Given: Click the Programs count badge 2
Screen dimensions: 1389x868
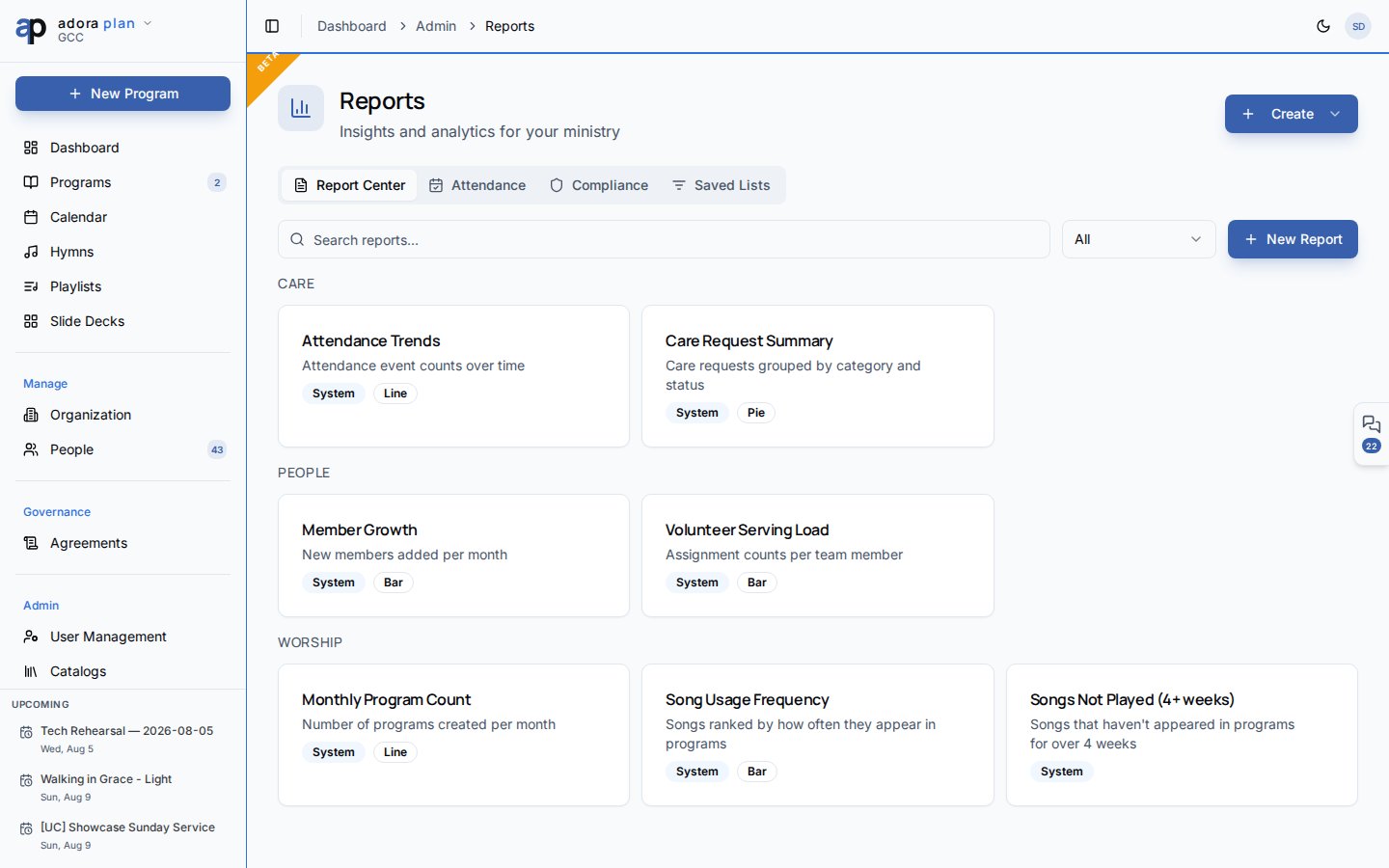Looking at the screenshot, I should 217,182.
